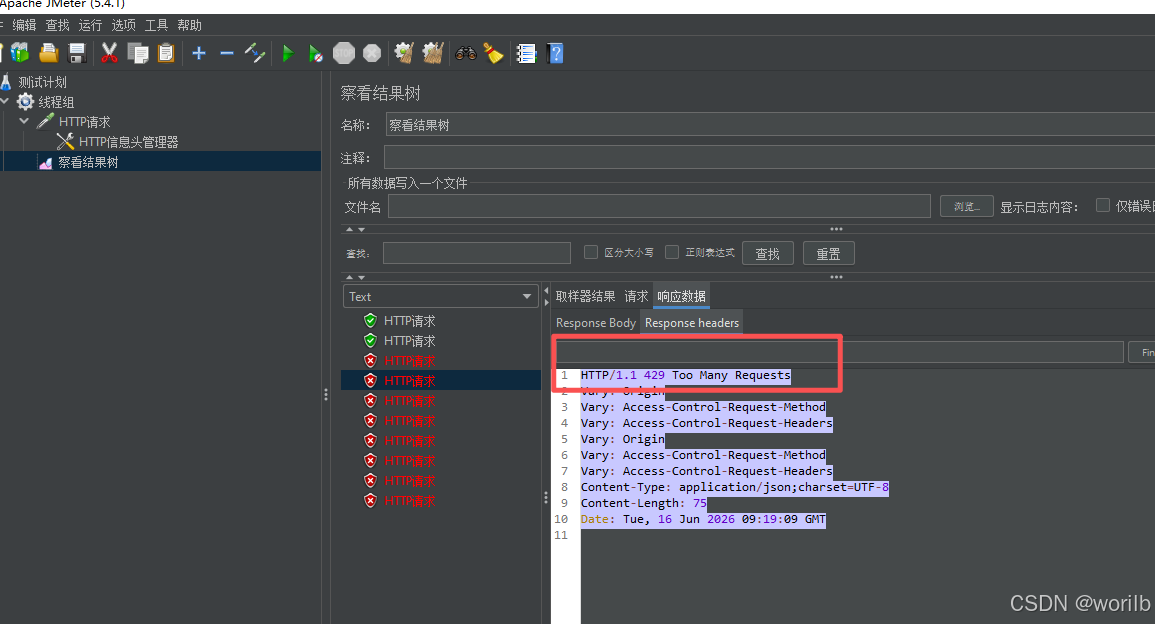Click the Shutdown grey X icon
The width and height of the screenshot is (1155, 624).
(x=373, y=53)
